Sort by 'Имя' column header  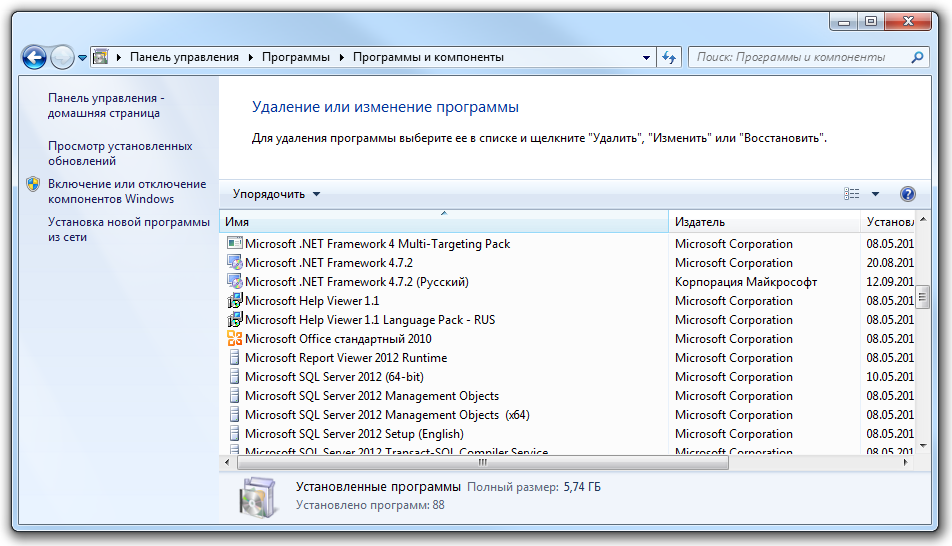point(444,222)
